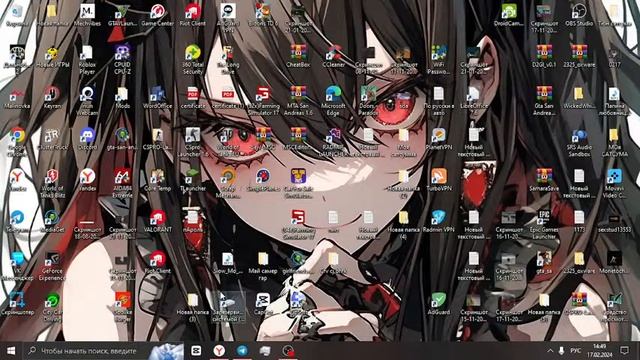Screen dimensions: 640x360
Task: Launch CSpro Launcher 1.6
Action: pos(192,142)
